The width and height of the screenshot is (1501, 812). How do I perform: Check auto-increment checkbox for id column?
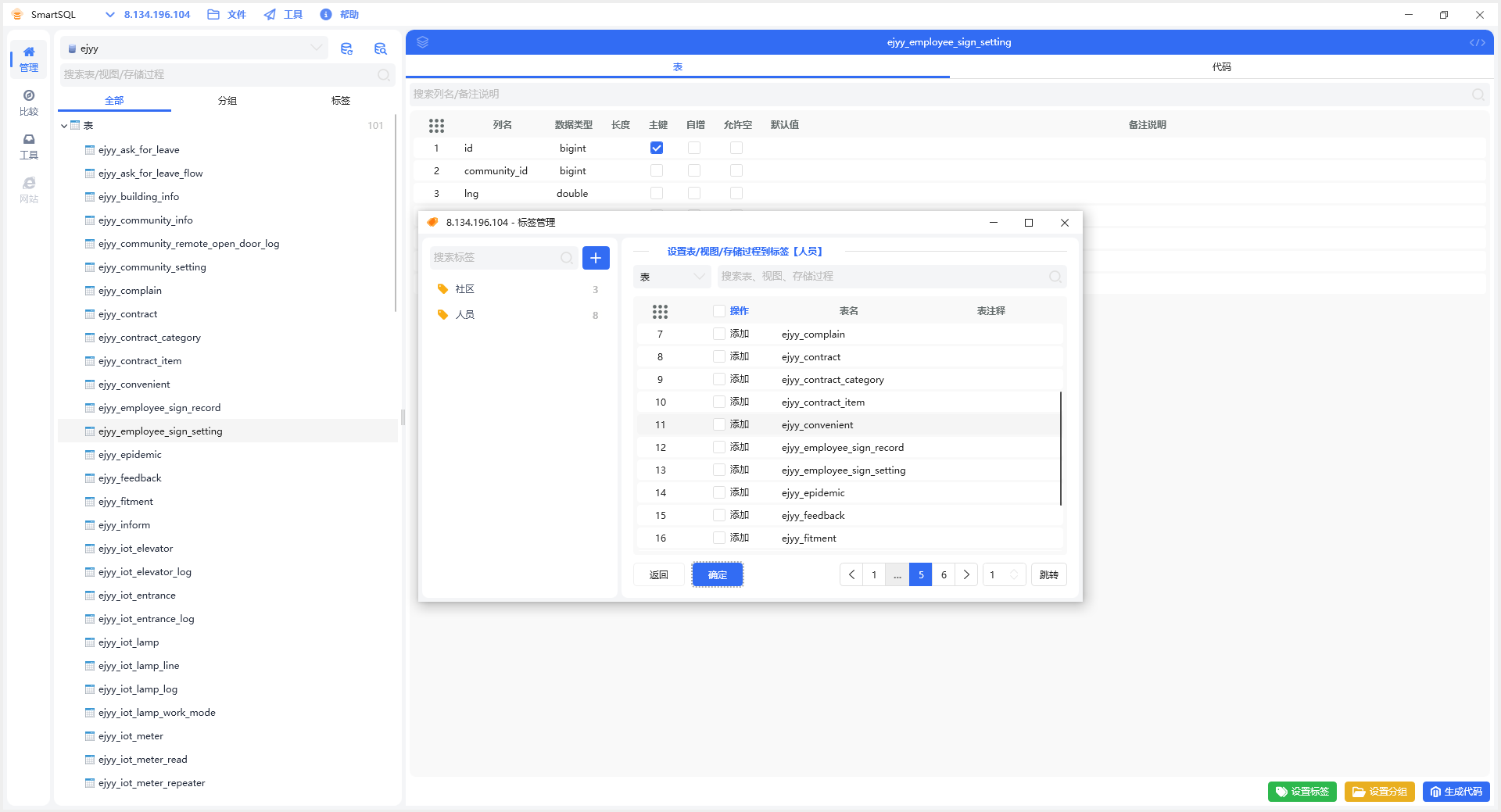point(694,148)
